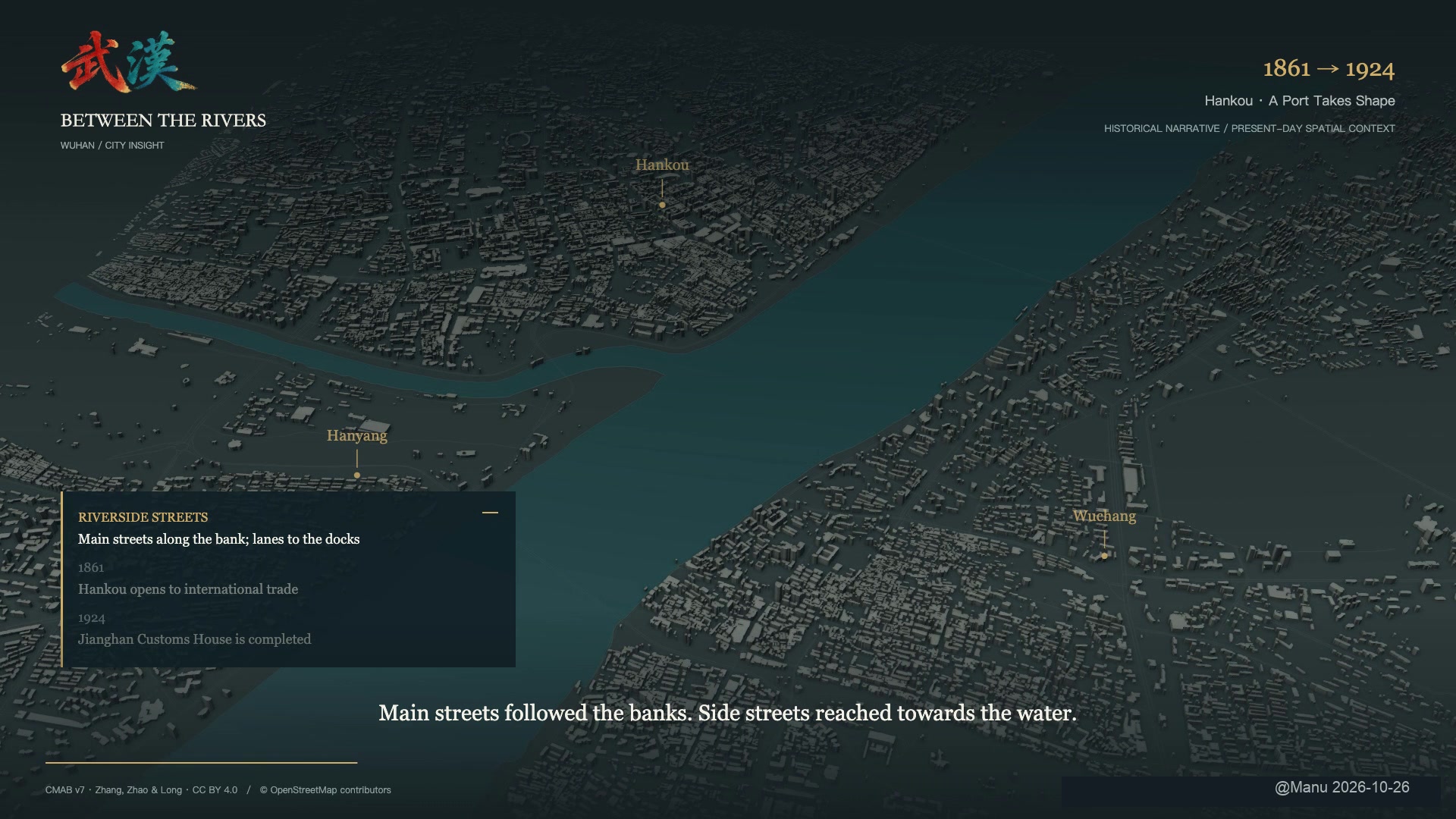Click the 1861 → 1924 period heading

coord(1329,69)
